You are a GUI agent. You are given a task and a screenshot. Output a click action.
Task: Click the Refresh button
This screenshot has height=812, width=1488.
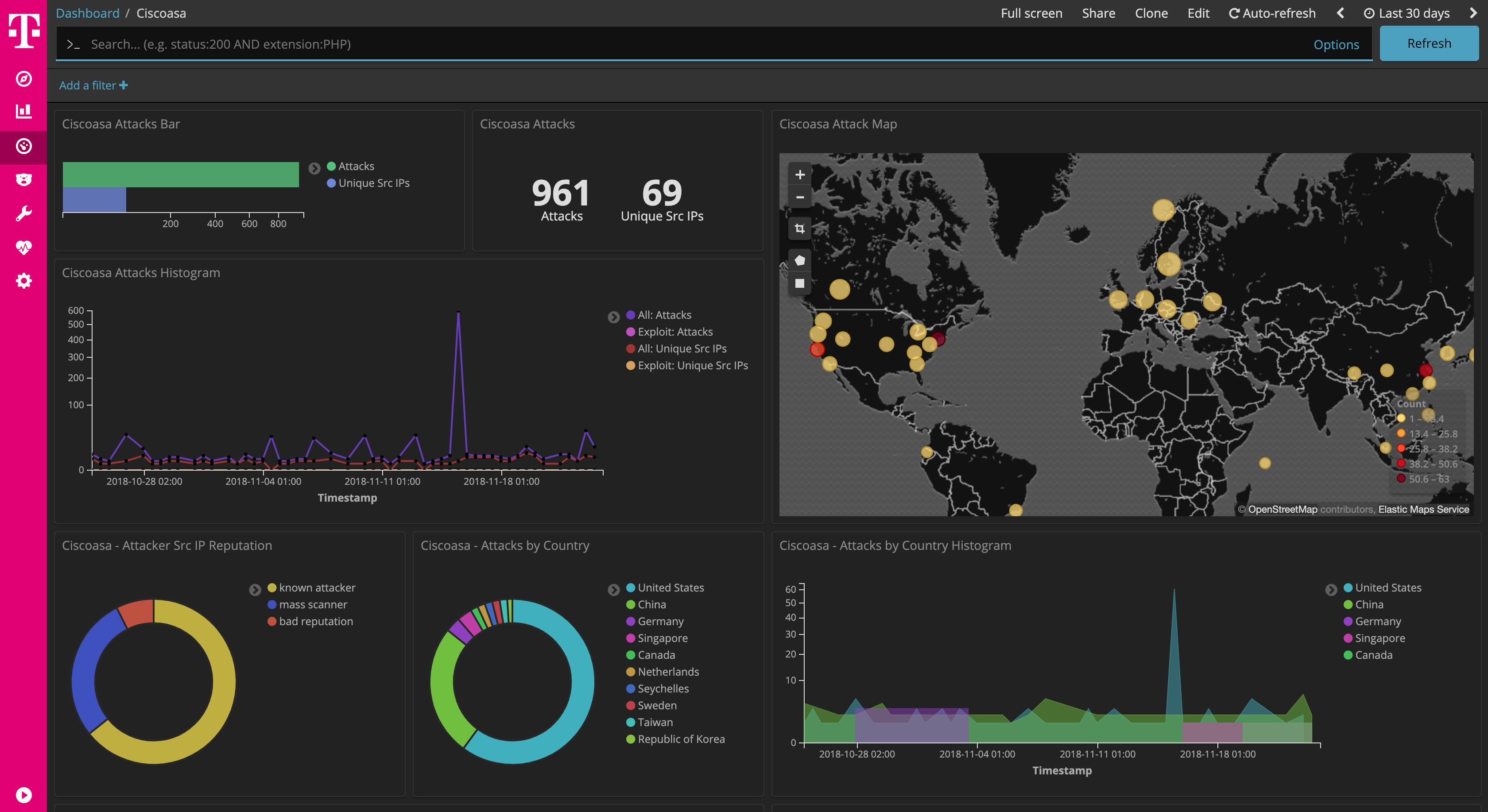[x=1429, y=43]
